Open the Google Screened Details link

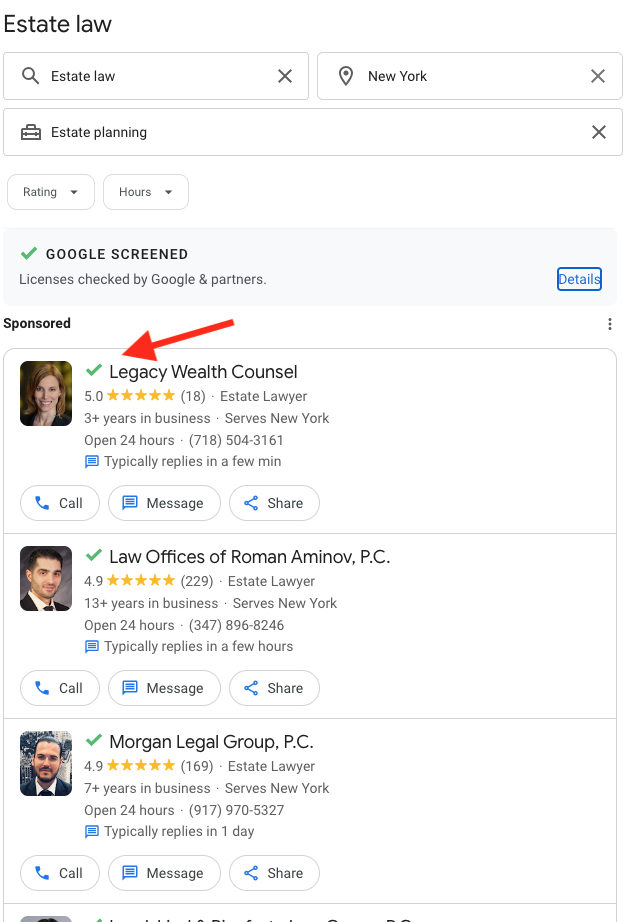coord(580,279)
